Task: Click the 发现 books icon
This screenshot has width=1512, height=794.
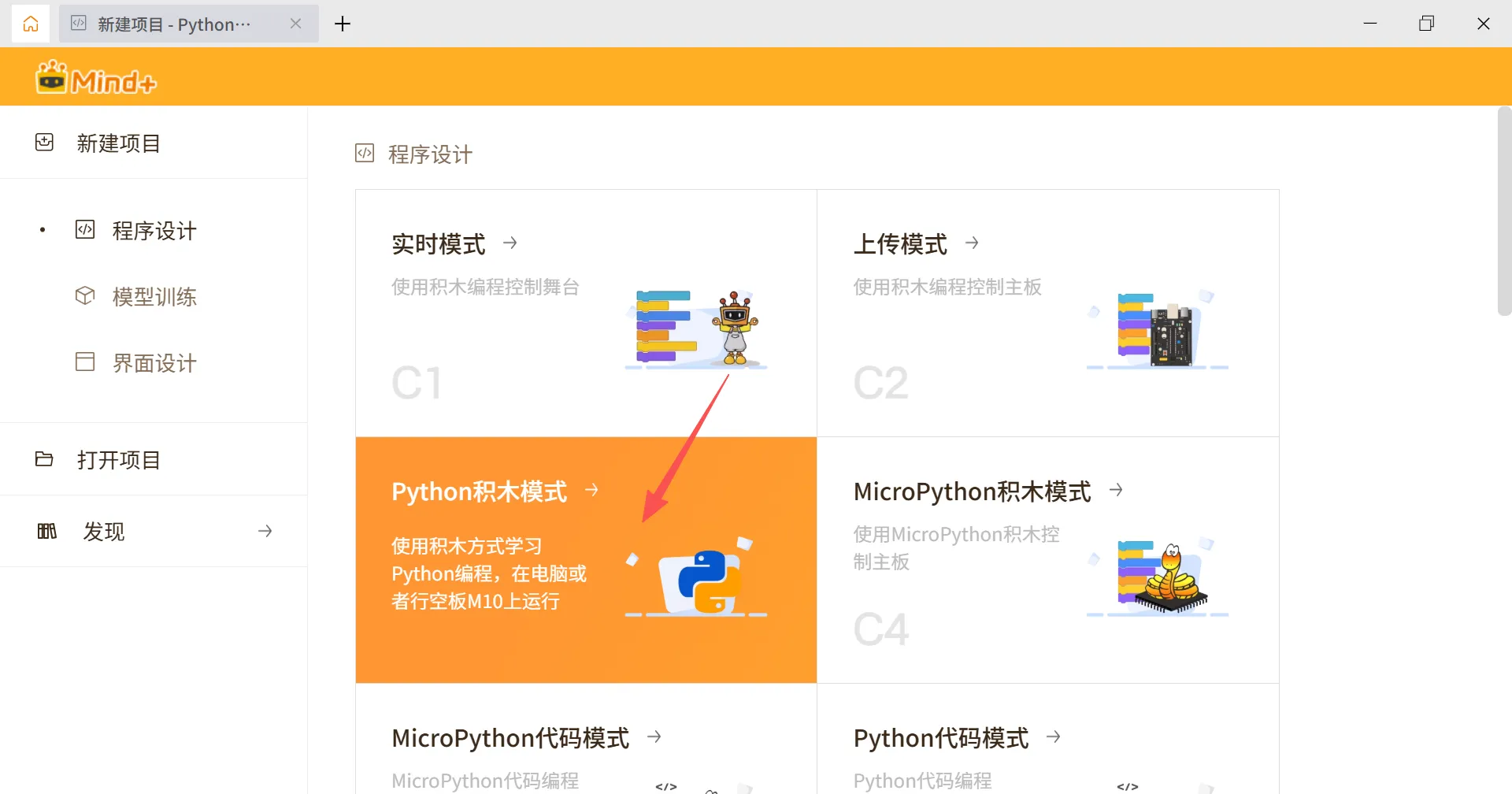Action: point(47,531)
